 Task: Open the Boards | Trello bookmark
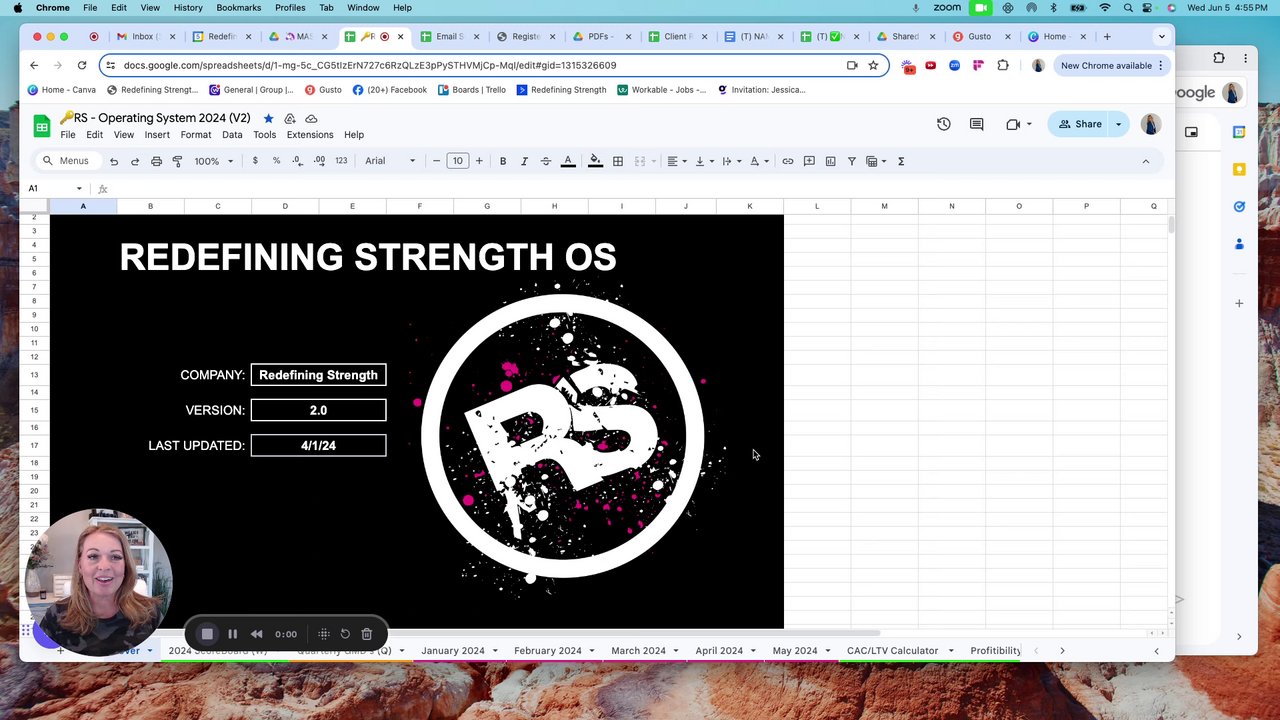click(x=472, y=90)
